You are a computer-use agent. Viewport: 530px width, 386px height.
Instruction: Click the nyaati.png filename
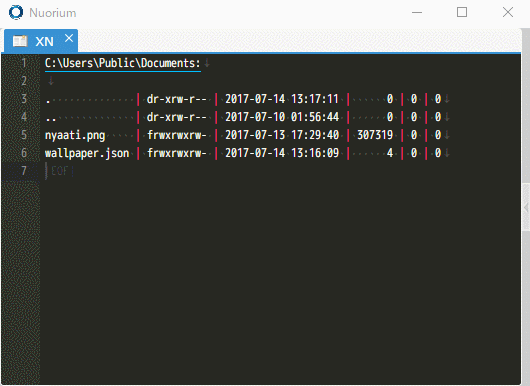click(75, 135)
